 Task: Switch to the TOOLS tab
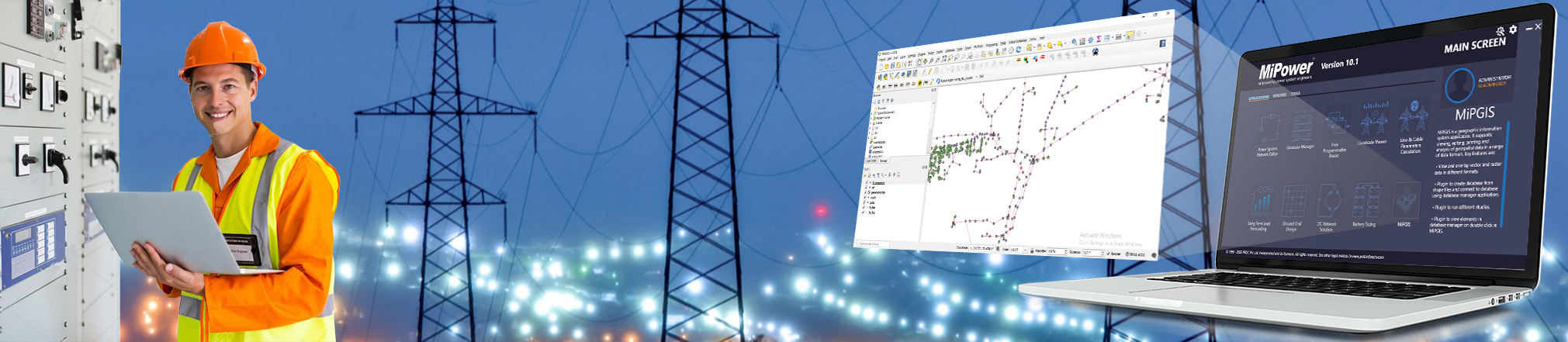(1295, 94)
